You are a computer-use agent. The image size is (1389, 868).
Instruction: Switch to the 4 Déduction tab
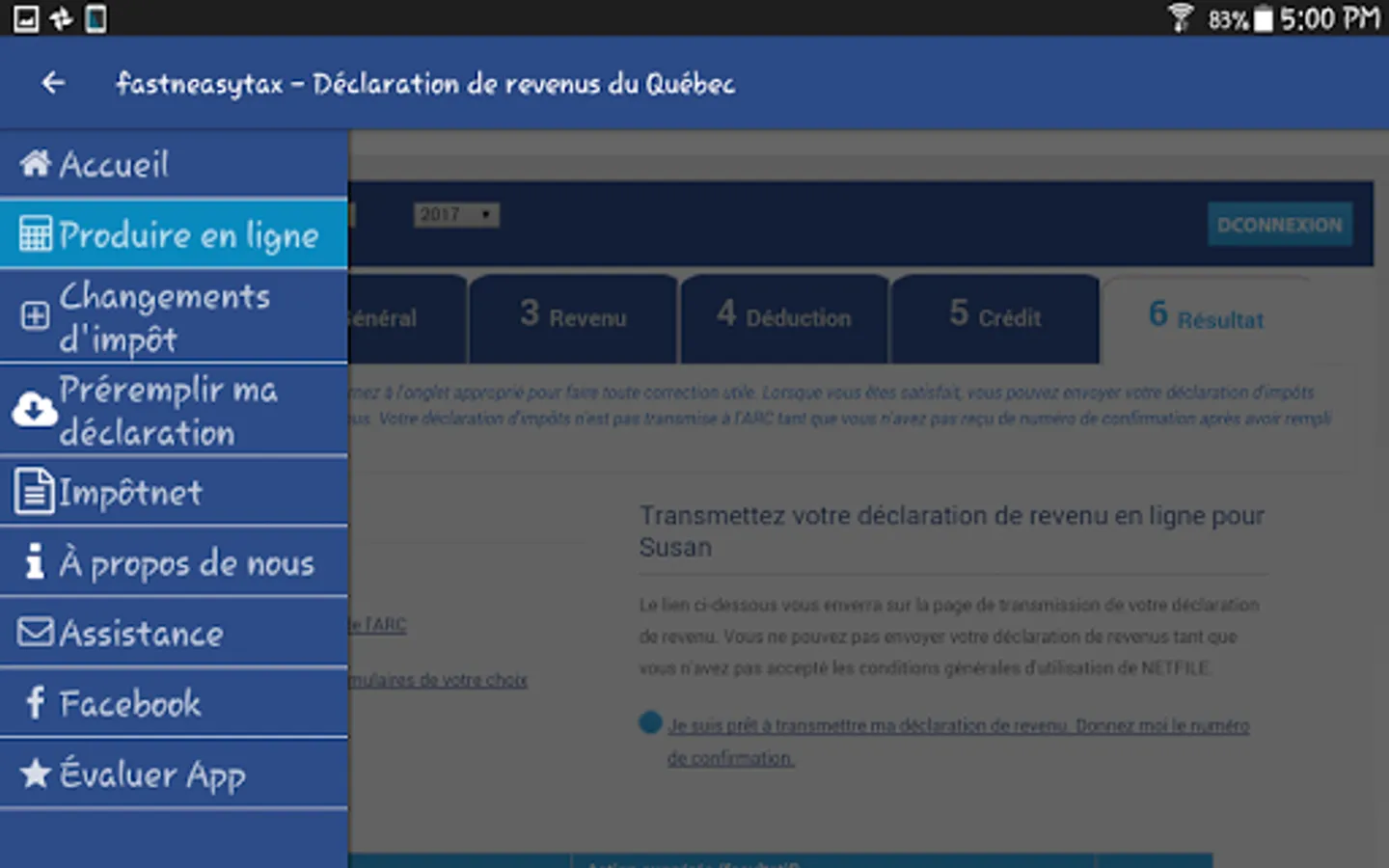pos(784,318)
